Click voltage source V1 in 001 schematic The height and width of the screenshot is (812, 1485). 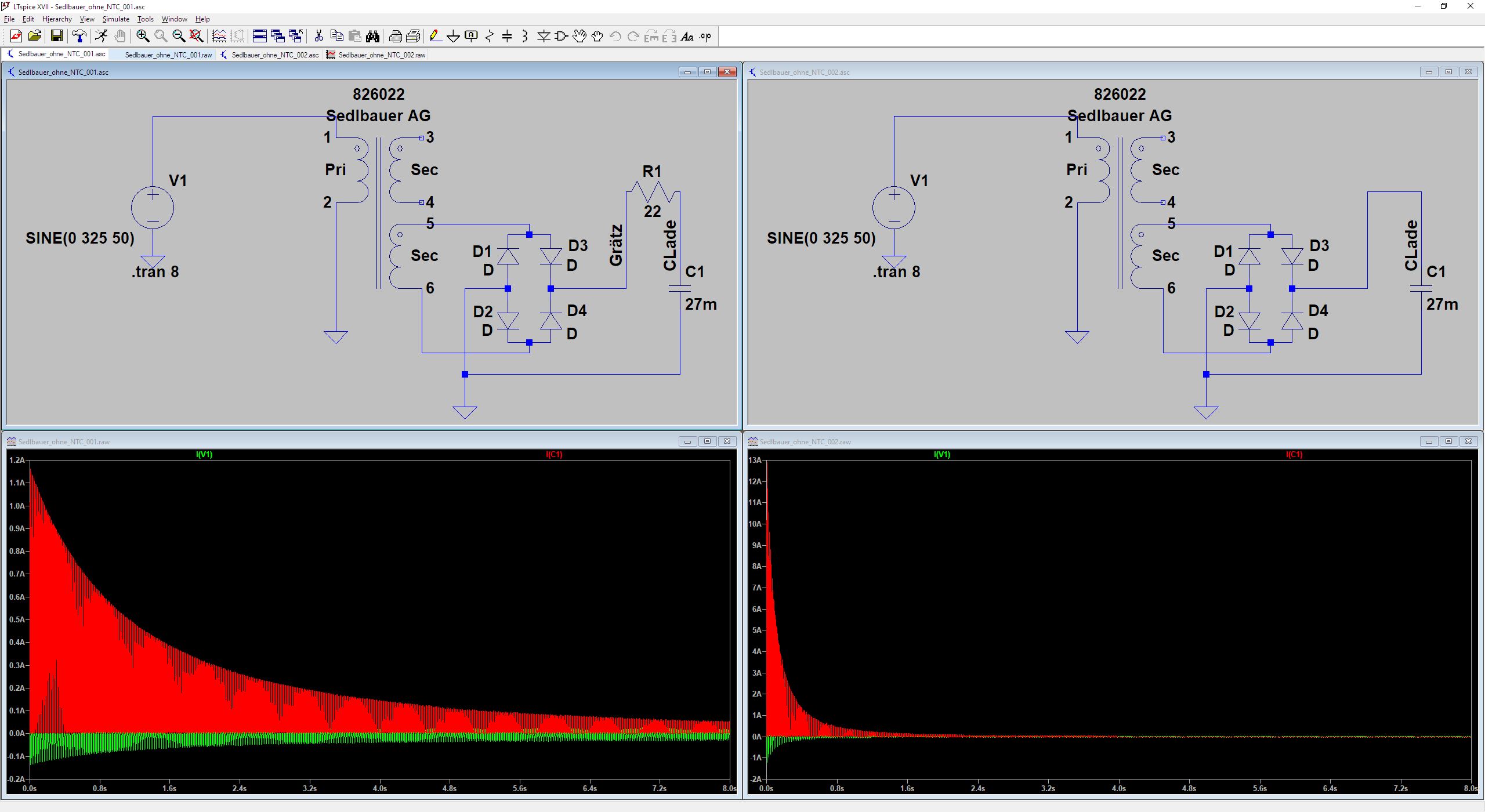(153, 208)
